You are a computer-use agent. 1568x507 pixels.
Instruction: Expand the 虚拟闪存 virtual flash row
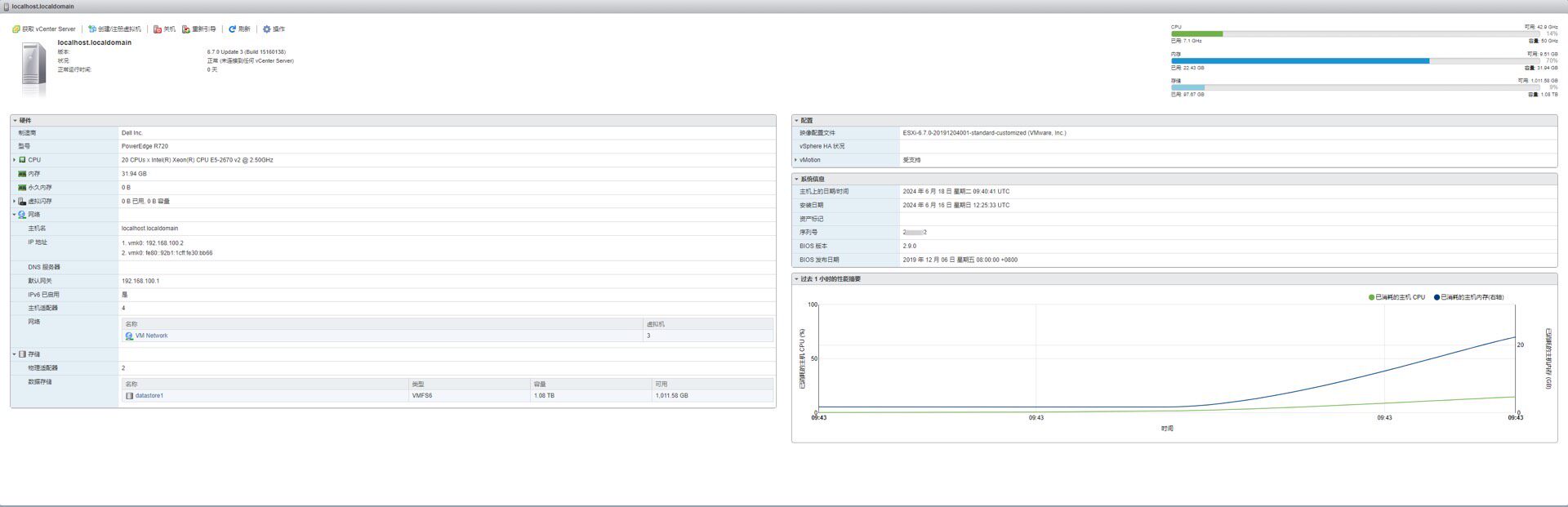[15, 201]
